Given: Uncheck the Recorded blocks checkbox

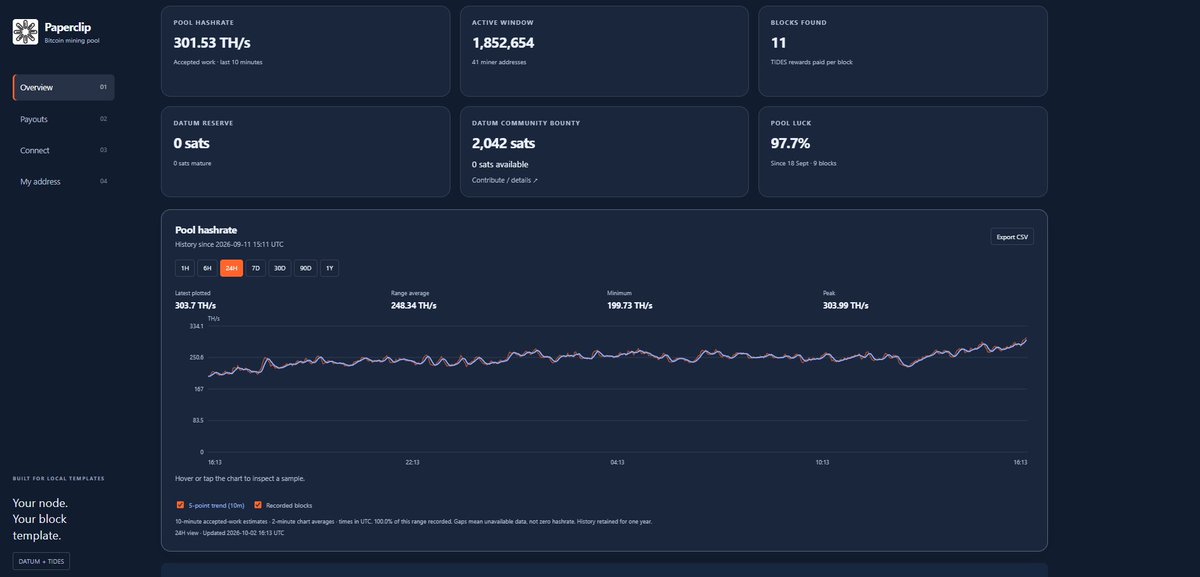Looking at the screenshot, I should coord(258,505).
